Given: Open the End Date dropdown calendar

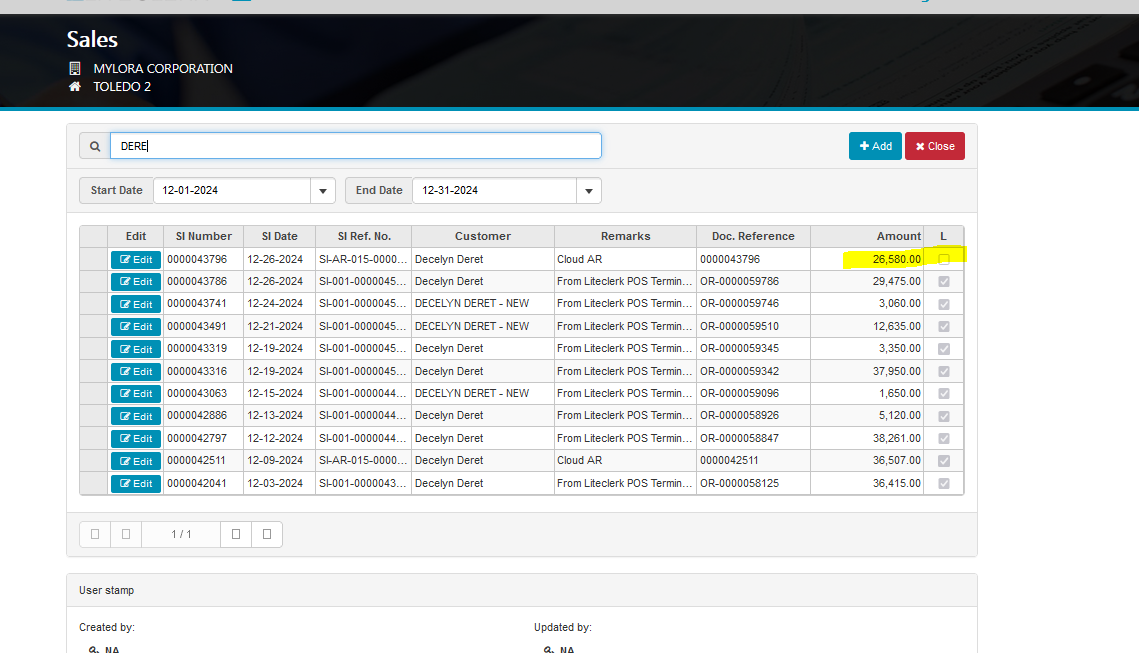Looking at the screenshot, I should [589, 191].
